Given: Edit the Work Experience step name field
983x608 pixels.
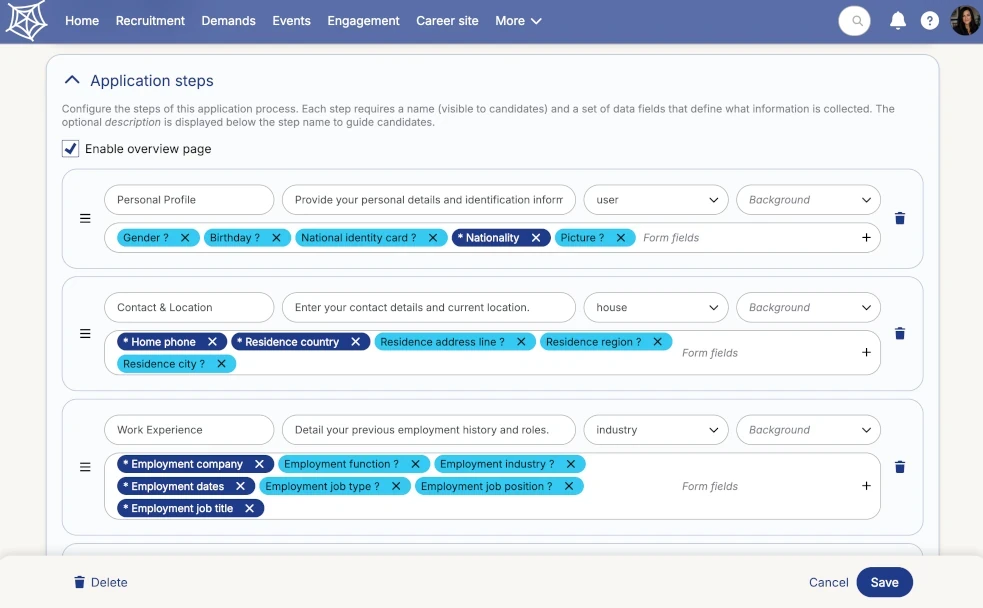Looking at the screenshot, I should click(189, 430).
